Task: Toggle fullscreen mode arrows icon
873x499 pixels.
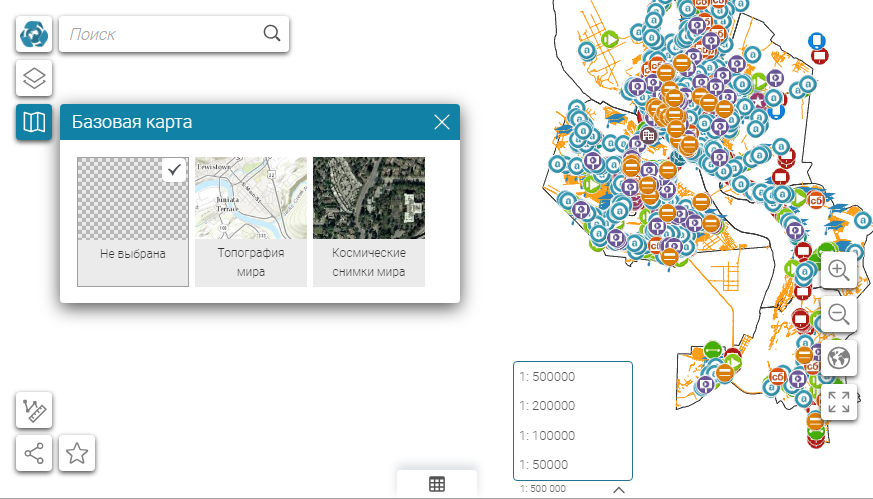Action: 838,402
